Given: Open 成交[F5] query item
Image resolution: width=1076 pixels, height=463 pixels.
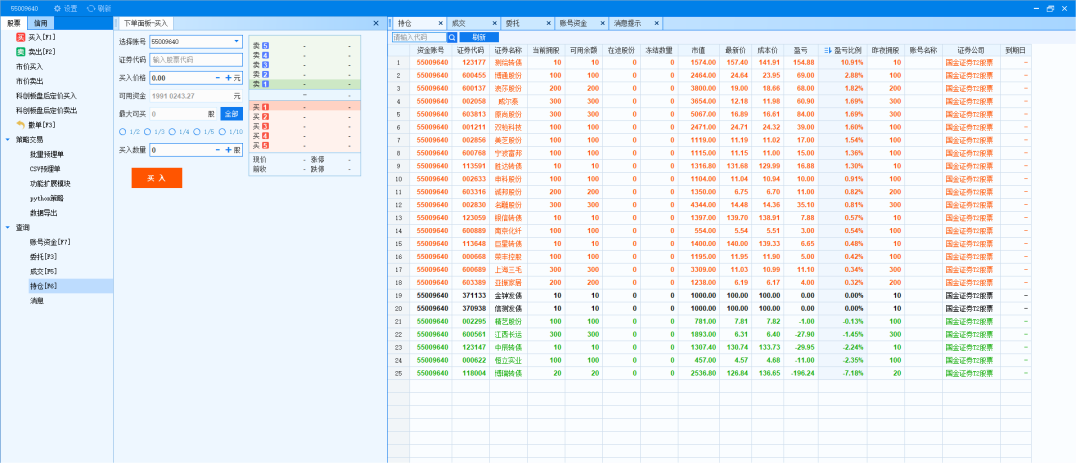Looking at the screenshot, I should pyautogui.click(x=43, y=271).
